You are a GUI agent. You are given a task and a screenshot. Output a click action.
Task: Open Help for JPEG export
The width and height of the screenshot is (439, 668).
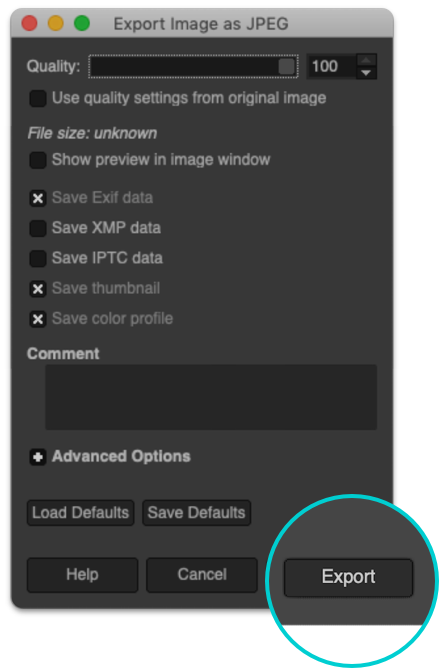[83, 575]
